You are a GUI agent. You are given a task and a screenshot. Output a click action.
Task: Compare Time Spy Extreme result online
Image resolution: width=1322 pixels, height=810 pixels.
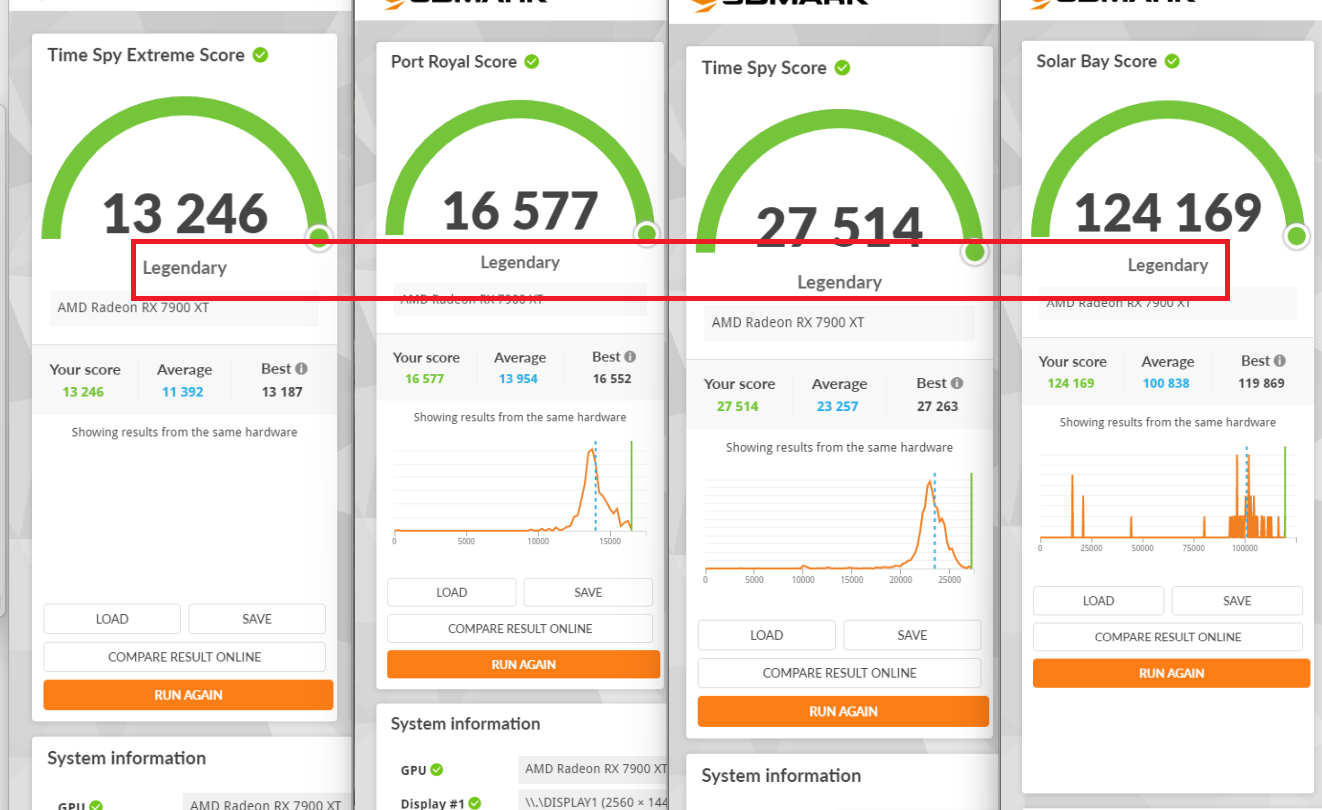tap(185, 657)
